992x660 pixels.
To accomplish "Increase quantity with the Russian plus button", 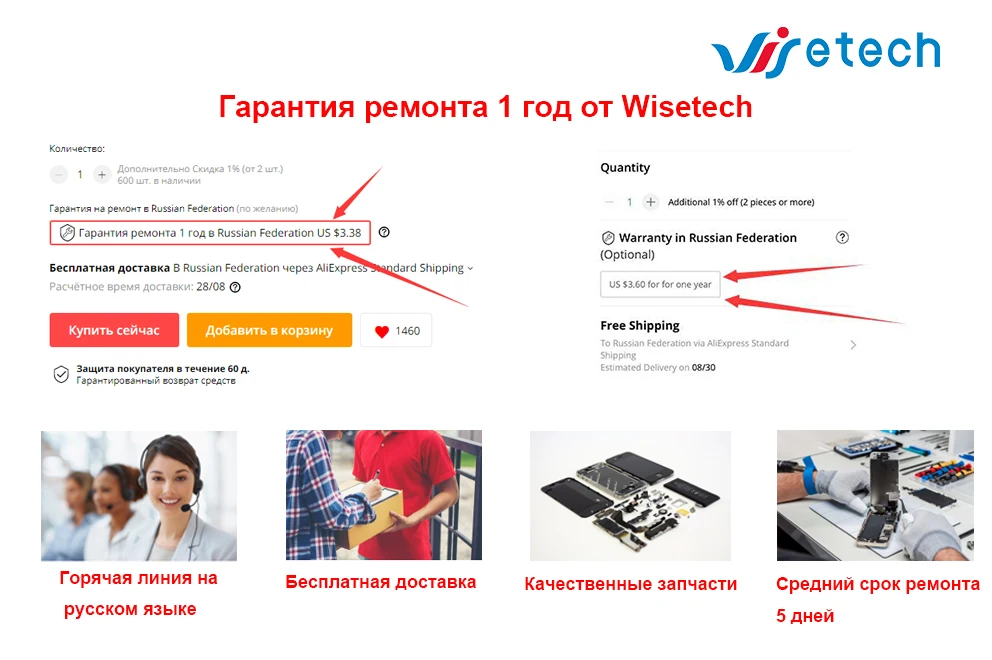I will coord(102,174).
